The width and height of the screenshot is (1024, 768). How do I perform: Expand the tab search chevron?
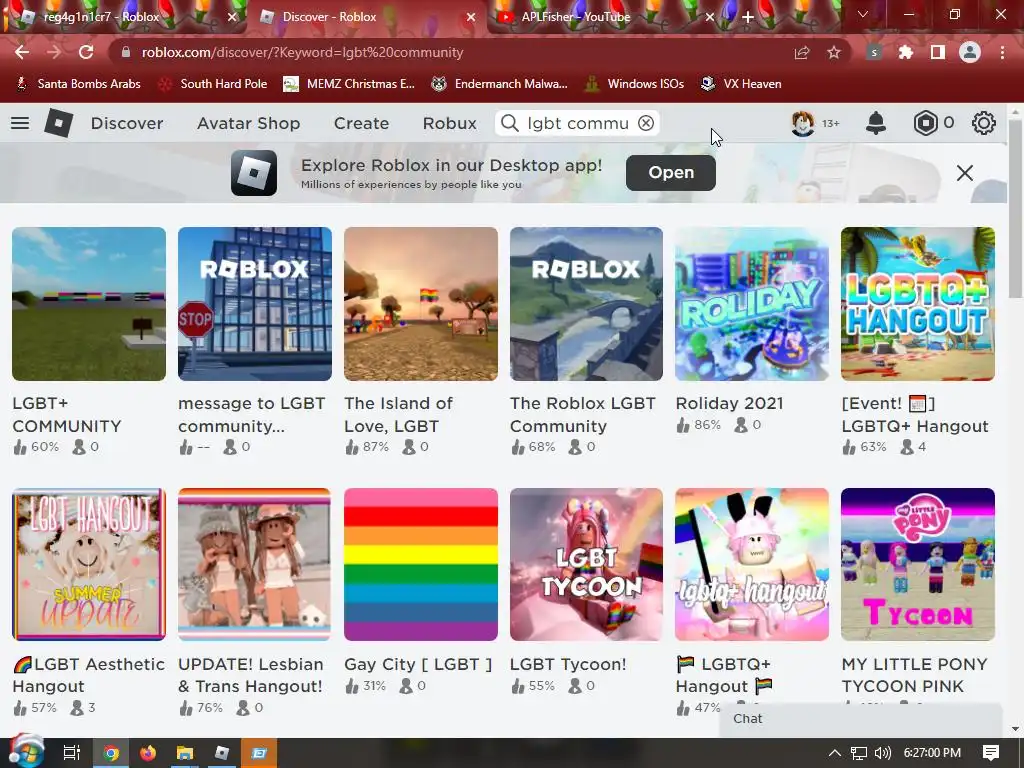pos(863,14)
